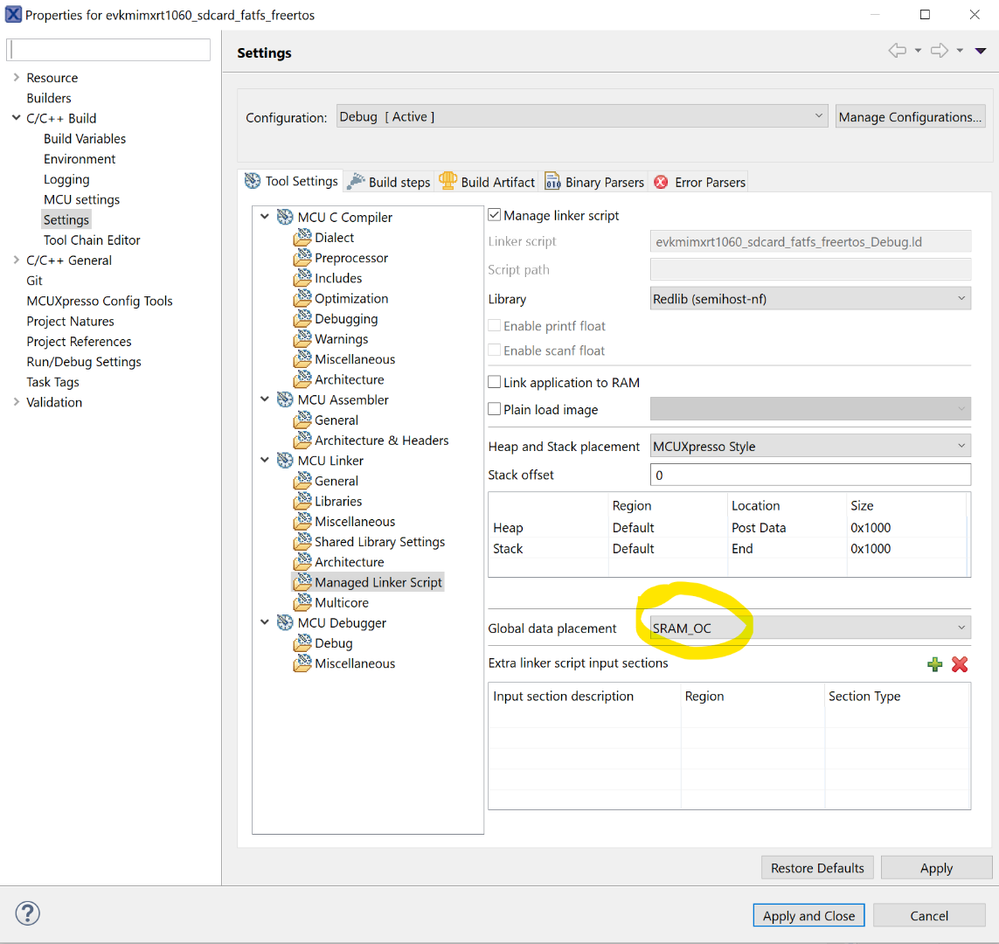Click the Dialect option icon
The height and width of the screenshot is (944, 999).
(x=302, y=238)
